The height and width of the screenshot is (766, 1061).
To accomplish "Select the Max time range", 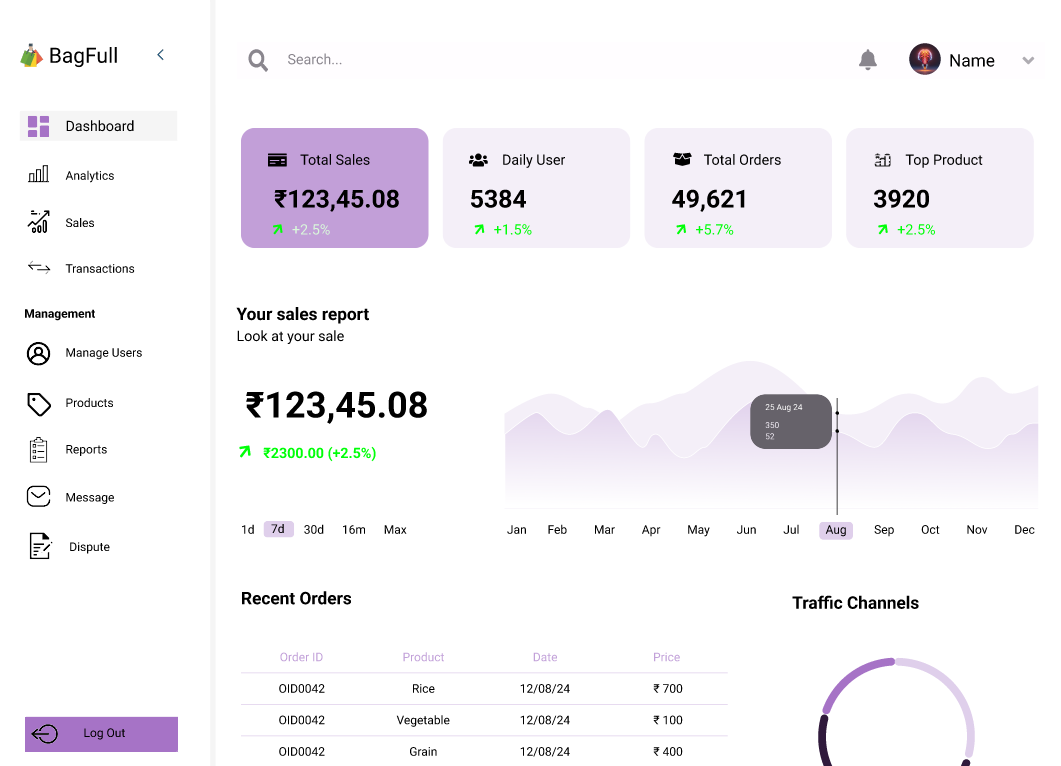I will click(395, 530).
